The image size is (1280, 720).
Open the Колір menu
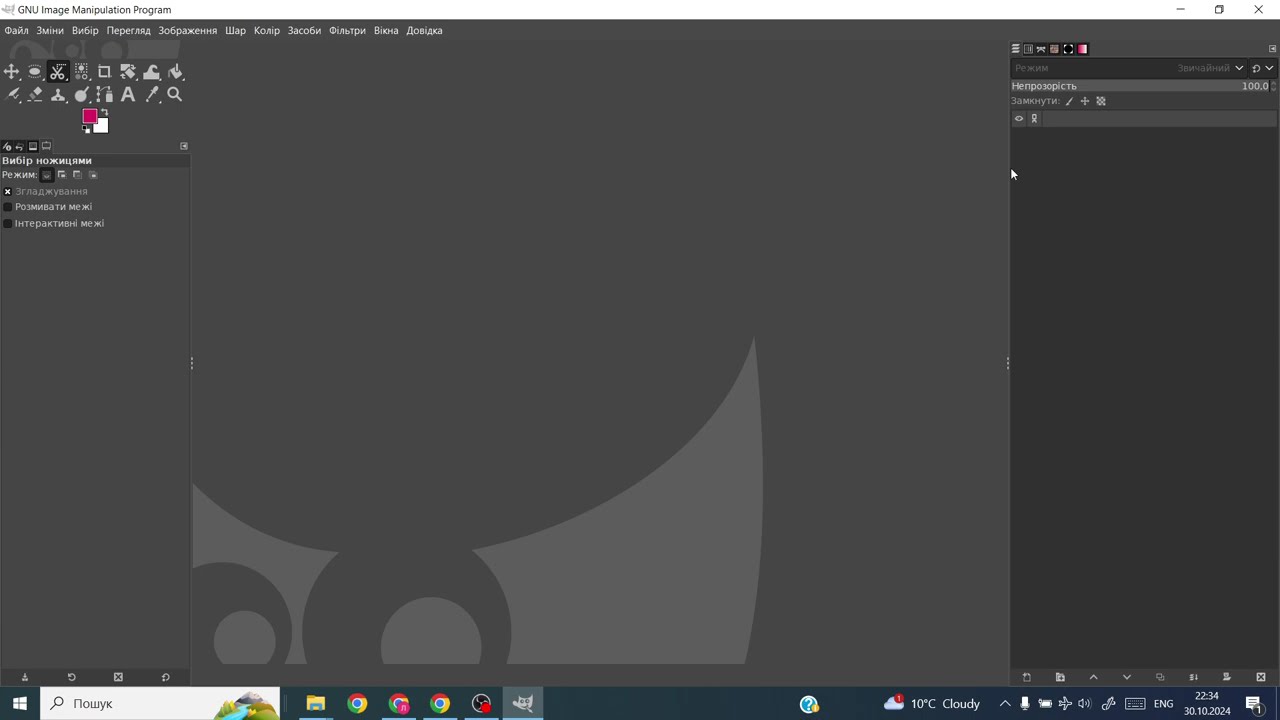(x=267, y=30)
